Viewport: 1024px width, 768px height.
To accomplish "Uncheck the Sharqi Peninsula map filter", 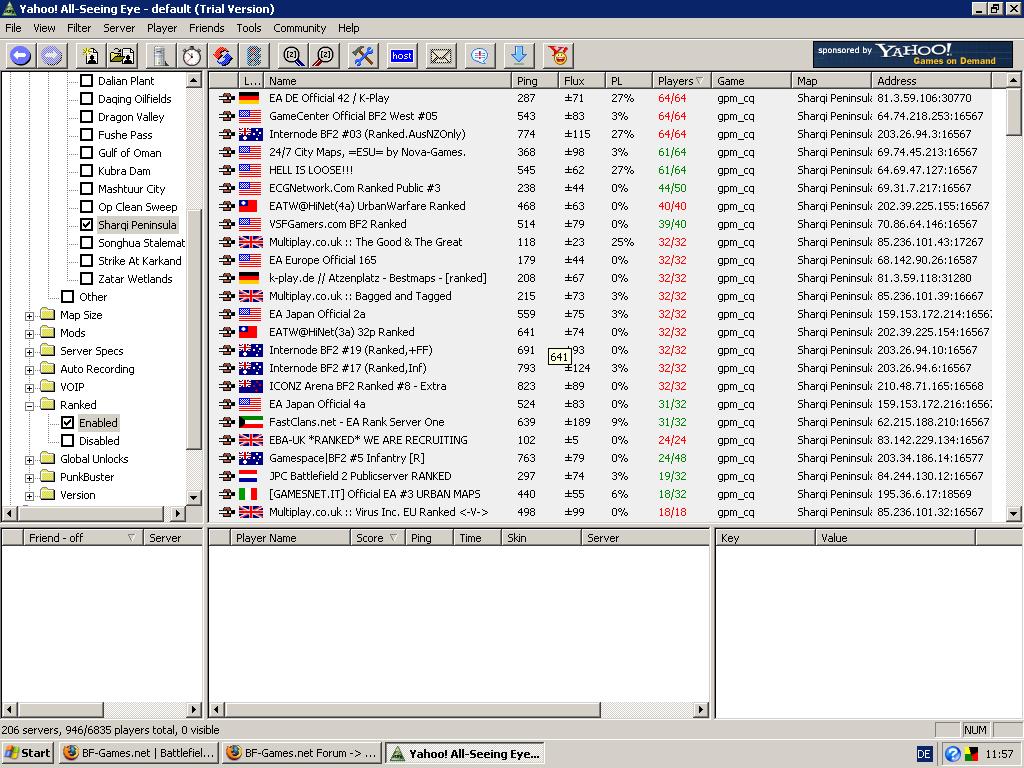I will [87, 225].
